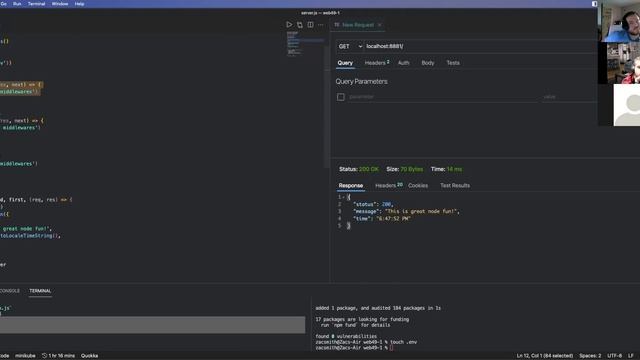Edit the localhost request URL field

point(480,46)
